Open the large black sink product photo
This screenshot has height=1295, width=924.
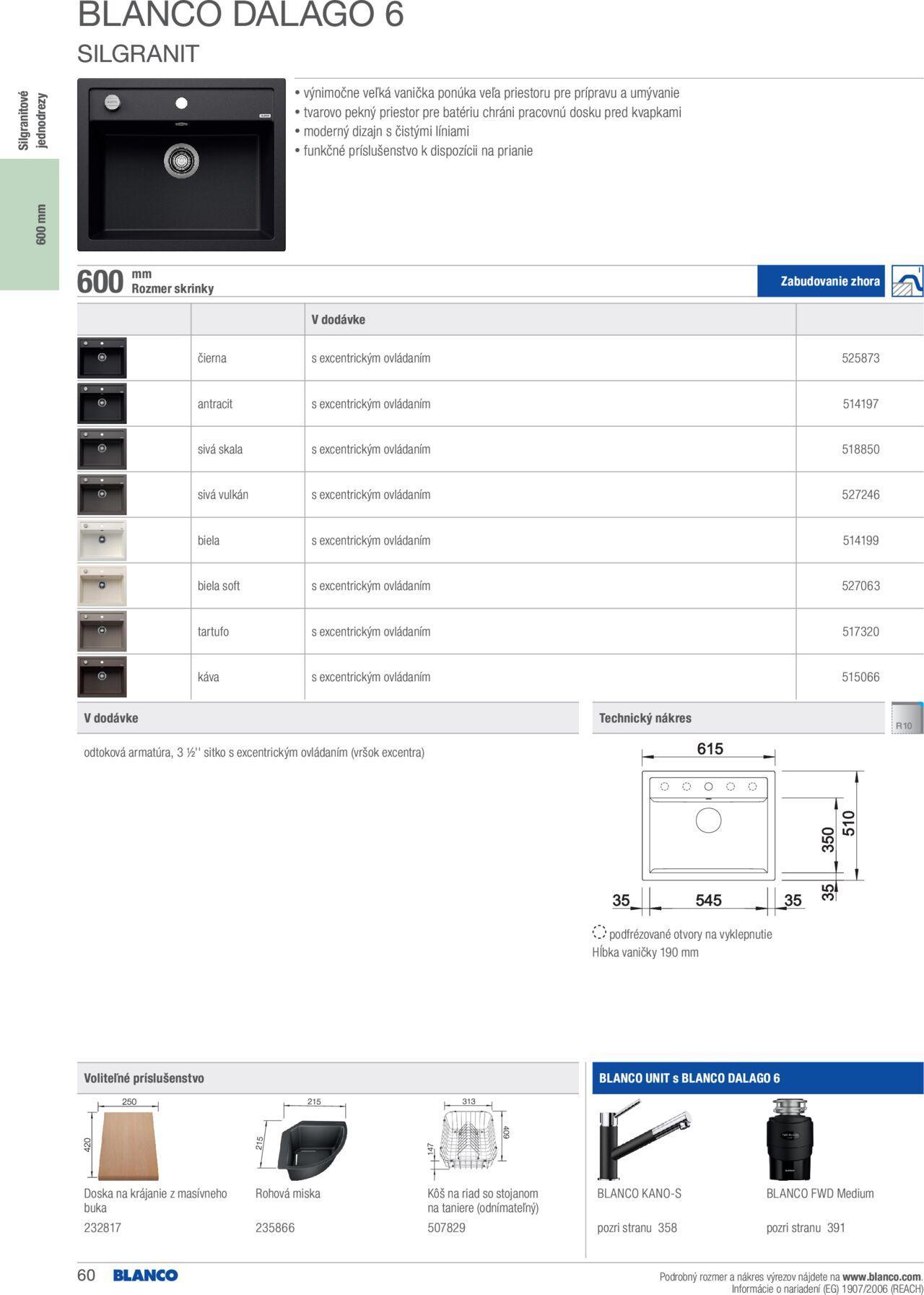181,165
